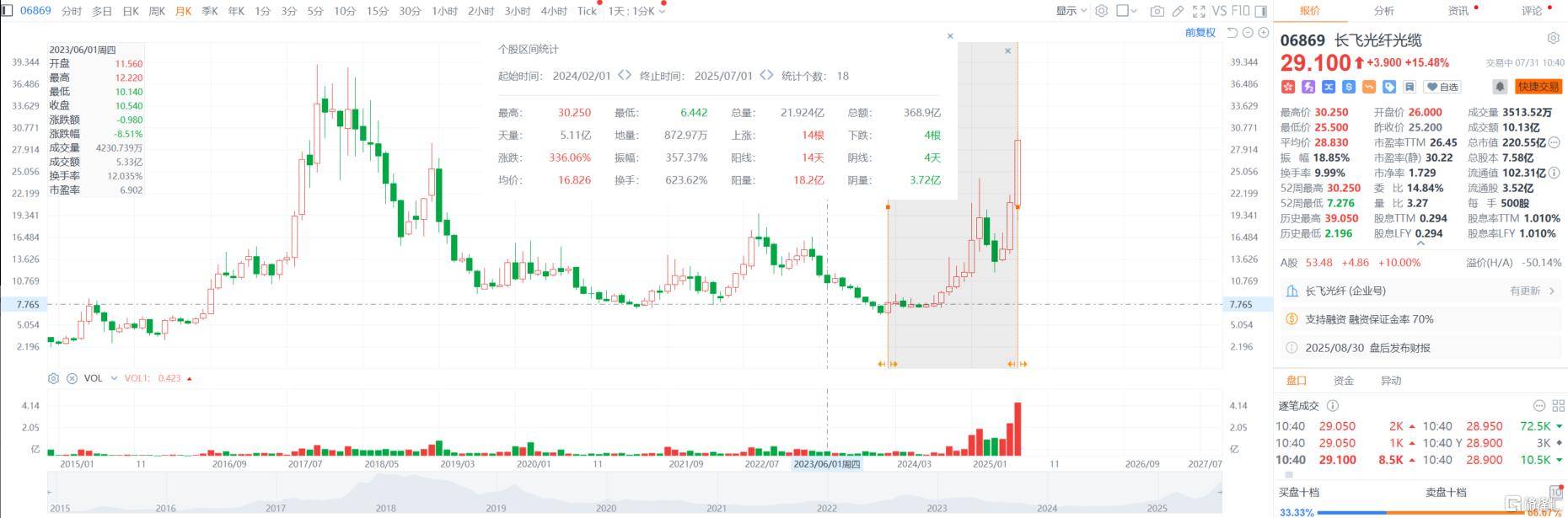Click the left handle of range selection
1568x518 pixels.
(x=888, y=364)
